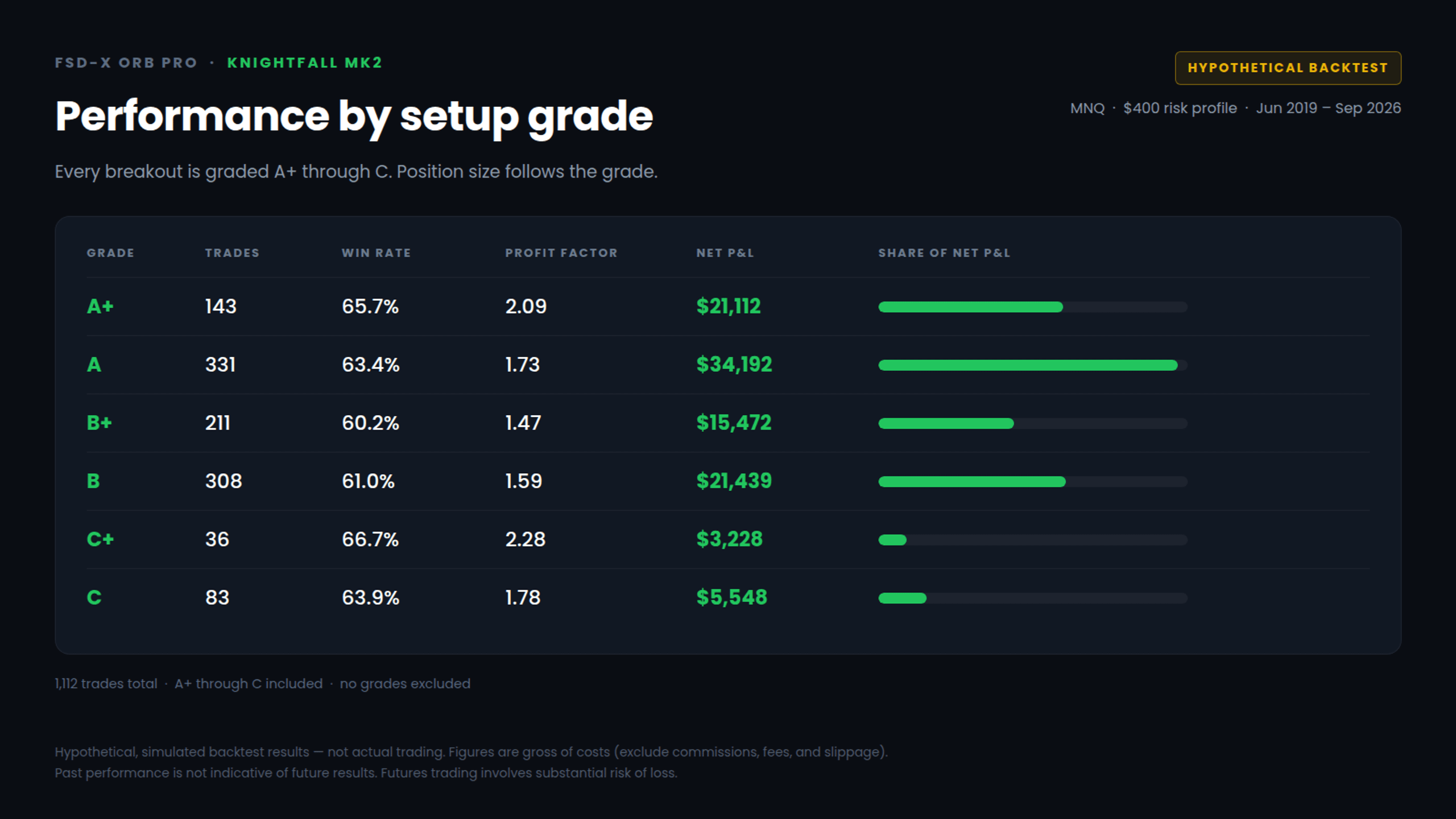
Task: Sort by the Profit Factor column header
Action: click(561, 253)
